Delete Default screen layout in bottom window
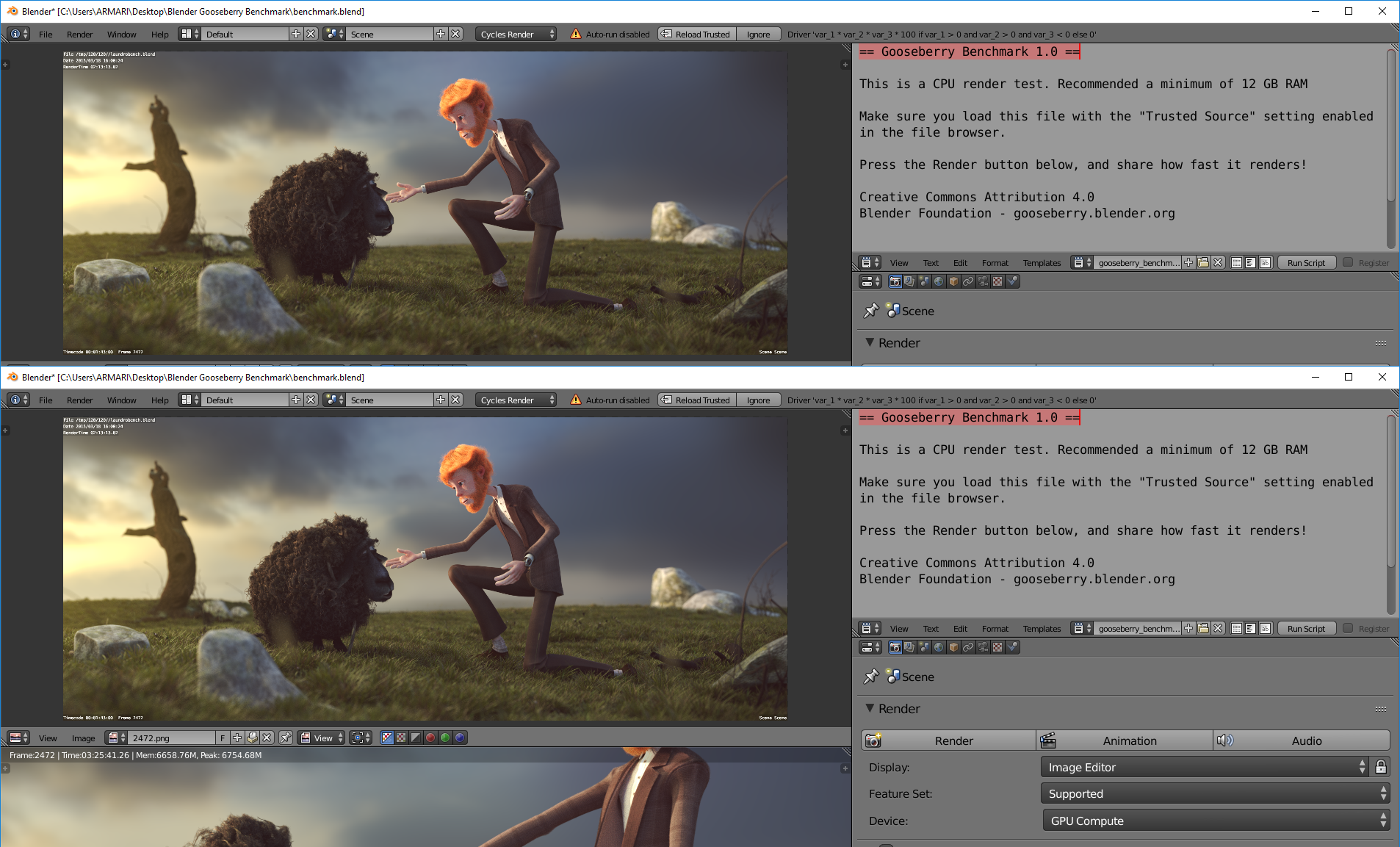The width and height of the screenshot is (1400, 847). [311, 400]
